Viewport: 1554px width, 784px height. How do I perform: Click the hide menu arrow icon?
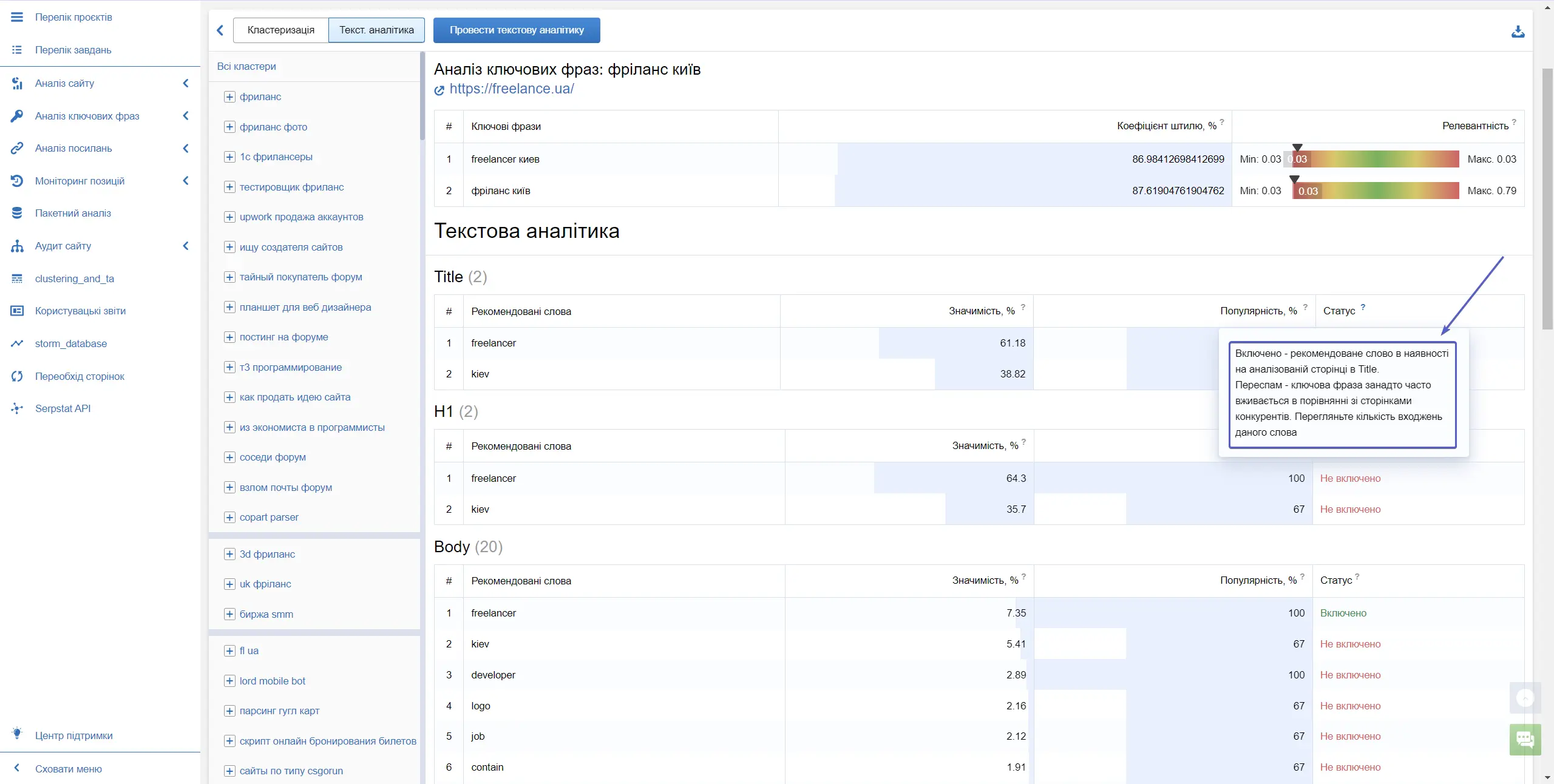pyautogui.click(x=17, y=768)
